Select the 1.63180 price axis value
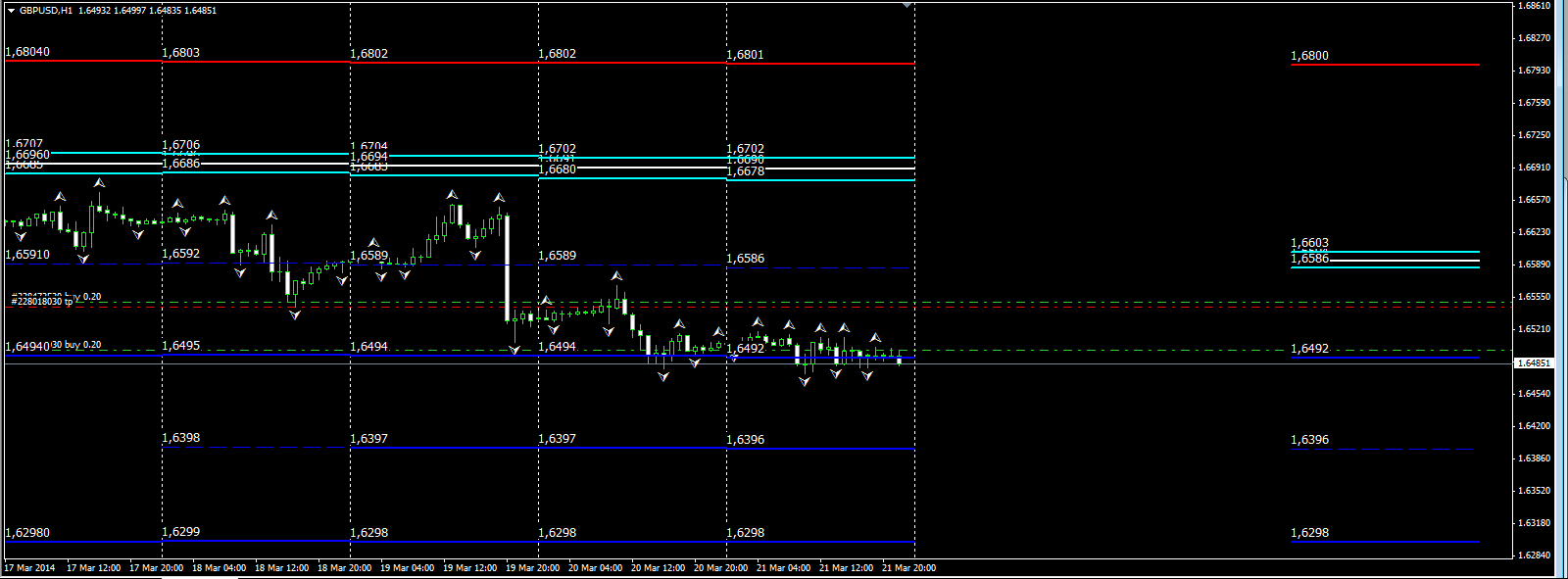 1535,523
